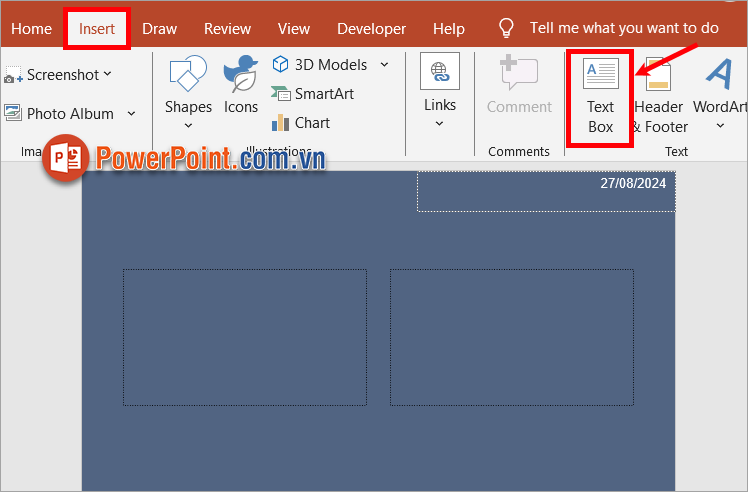Open the Draw tab
This screenshot has height=492, width=748.
click(x=159, y=29)
